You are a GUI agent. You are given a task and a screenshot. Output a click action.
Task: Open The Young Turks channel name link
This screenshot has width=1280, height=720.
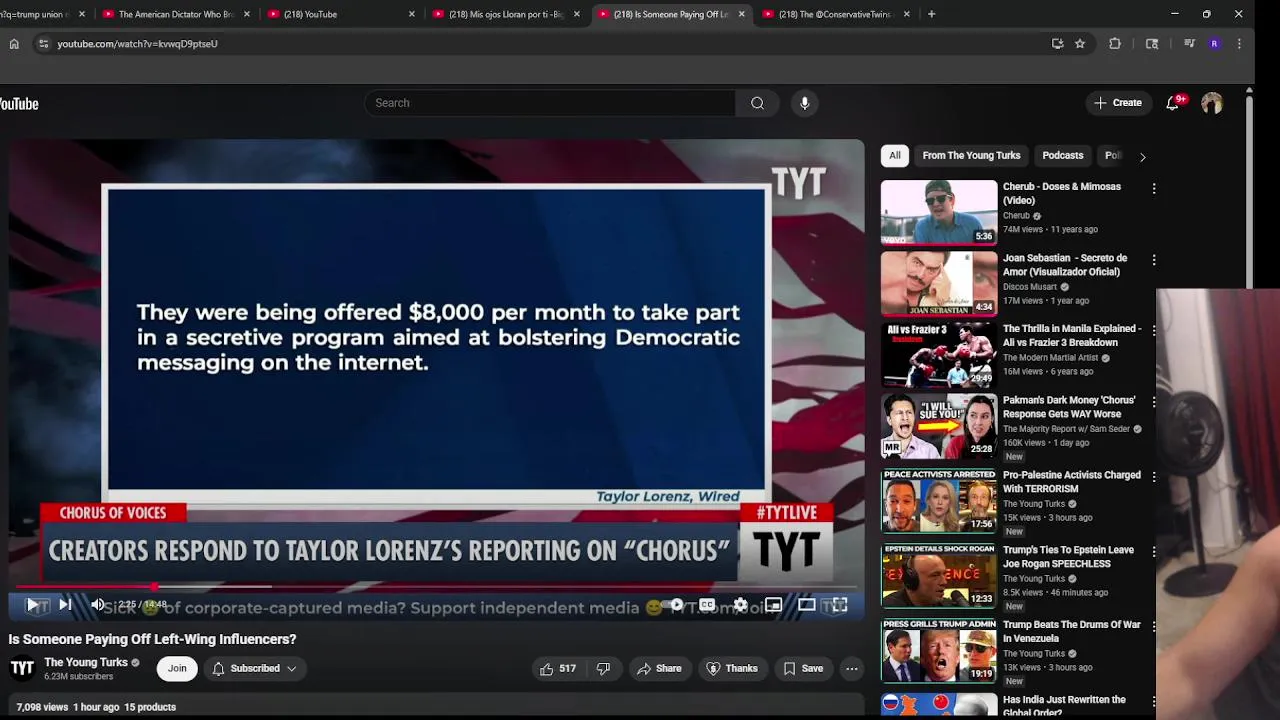(x=86, y=662)
